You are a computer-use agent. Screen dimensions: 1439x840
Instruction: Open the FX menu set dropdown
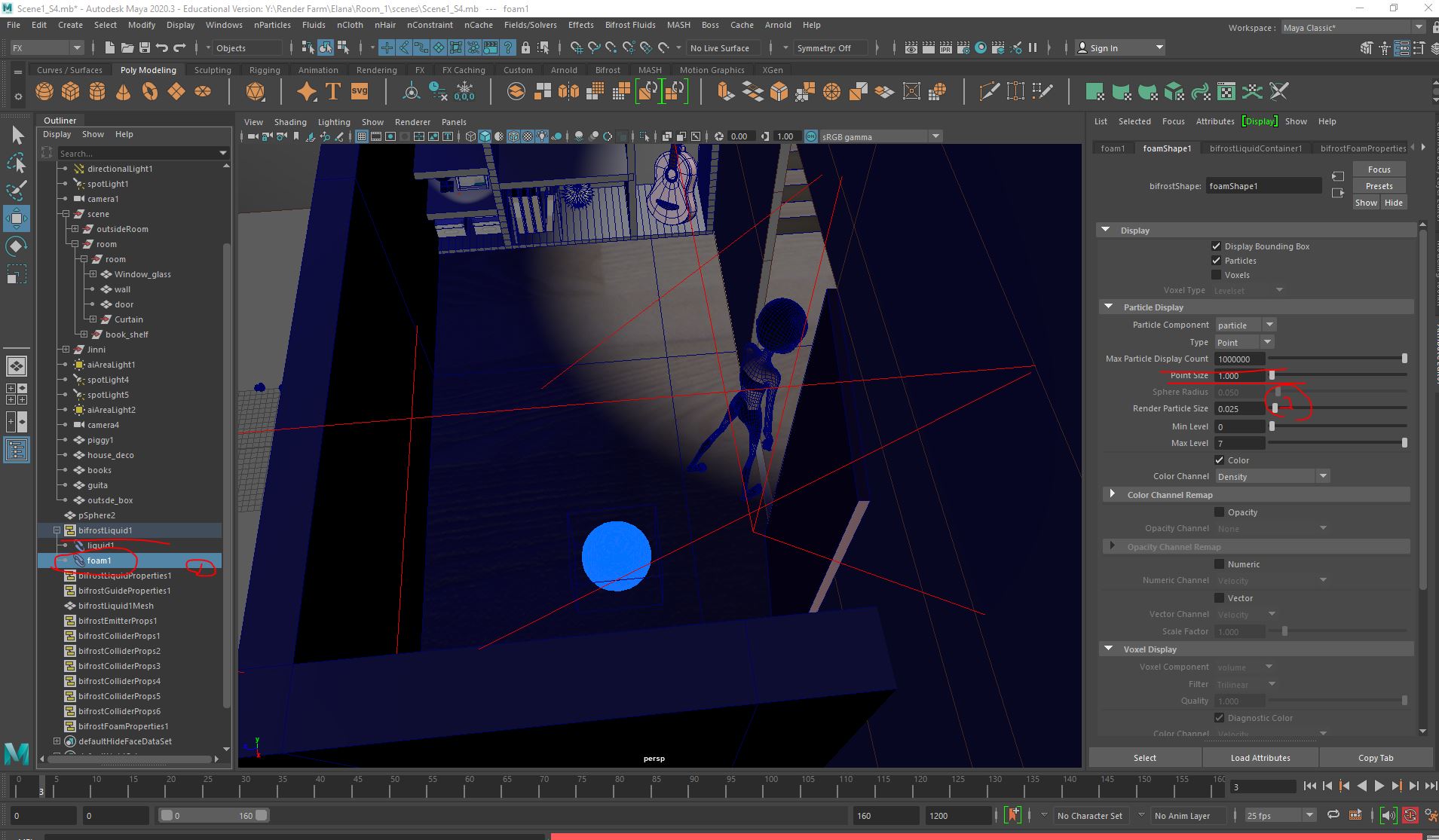(45, 48)
